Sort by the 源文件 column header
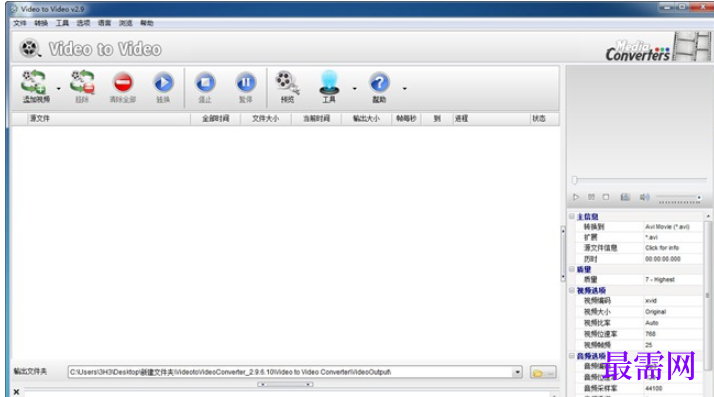This screenshot has height=397, width=714. click(x=108, y=118)
